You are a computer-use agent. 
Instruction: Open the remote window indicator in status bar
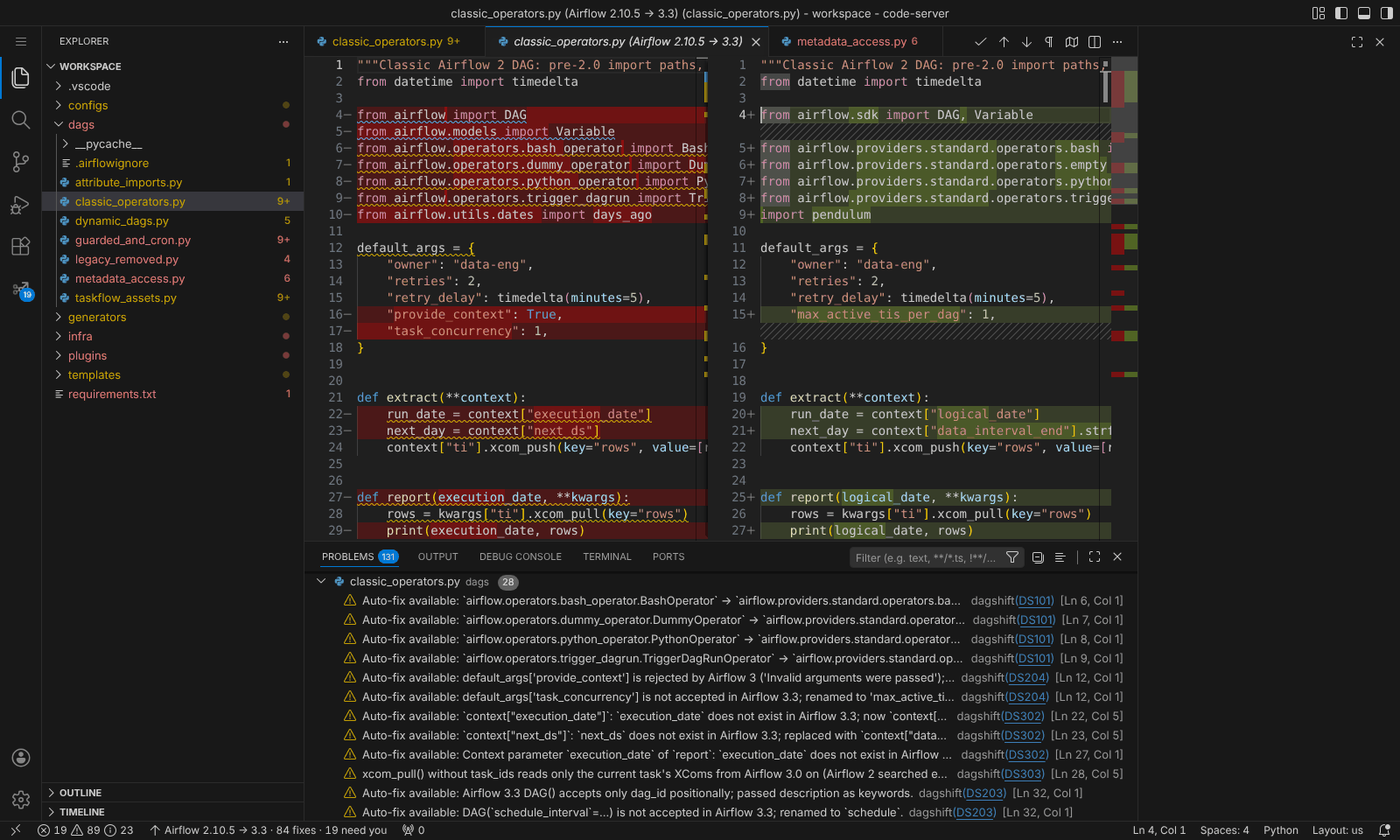click(x=15, y=830)
